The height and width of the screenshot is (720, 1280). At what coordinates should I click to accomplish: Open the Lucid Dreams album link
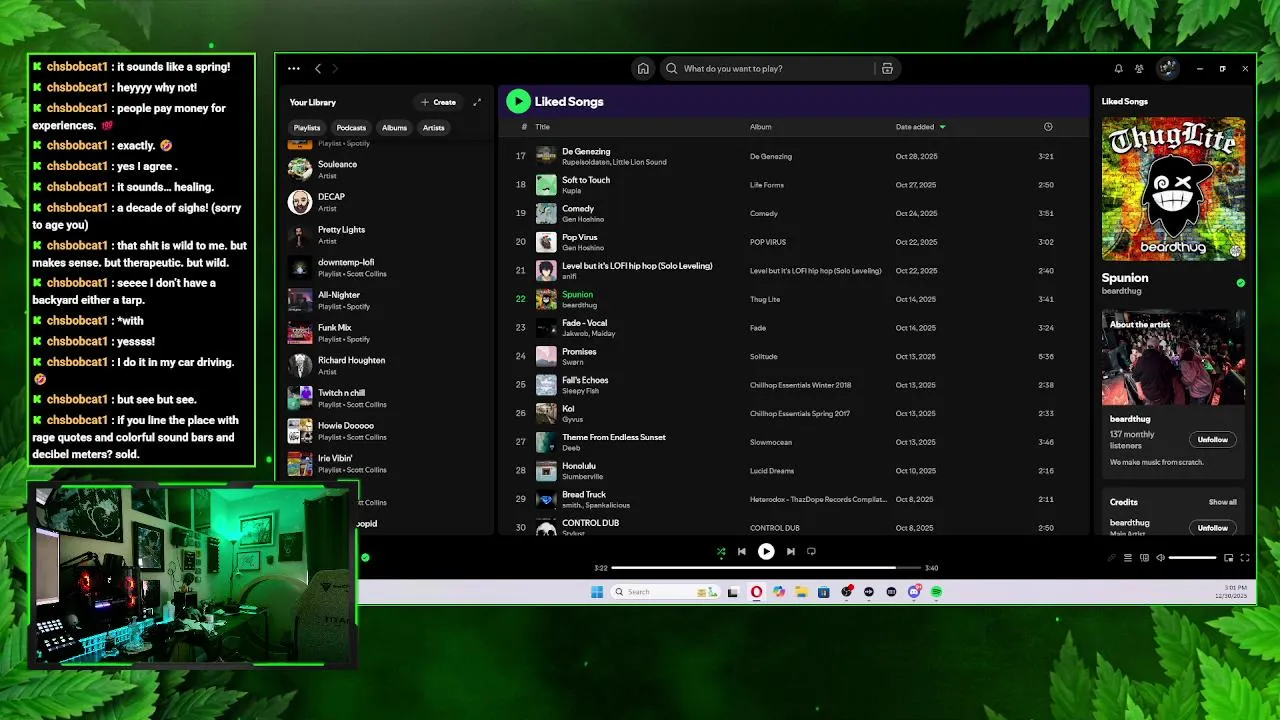pyautogui.click(x=771, y=471)
